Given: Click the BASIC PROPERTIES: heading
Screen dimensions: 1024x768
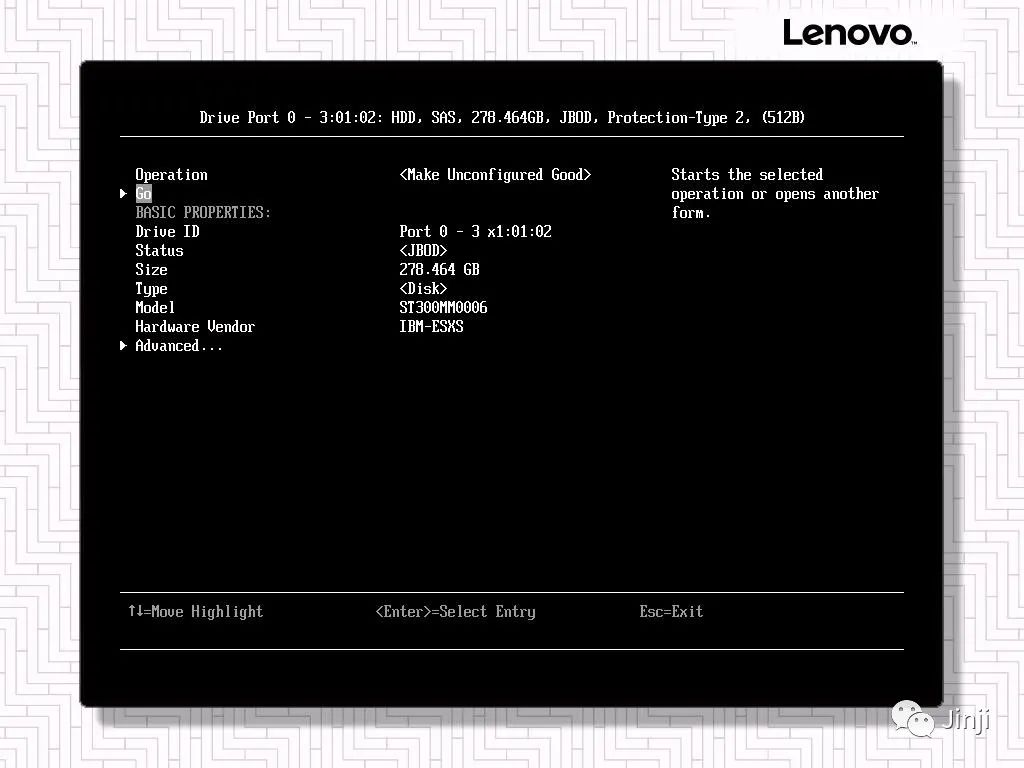Looking at the screenshot, I should click(202, 212).
